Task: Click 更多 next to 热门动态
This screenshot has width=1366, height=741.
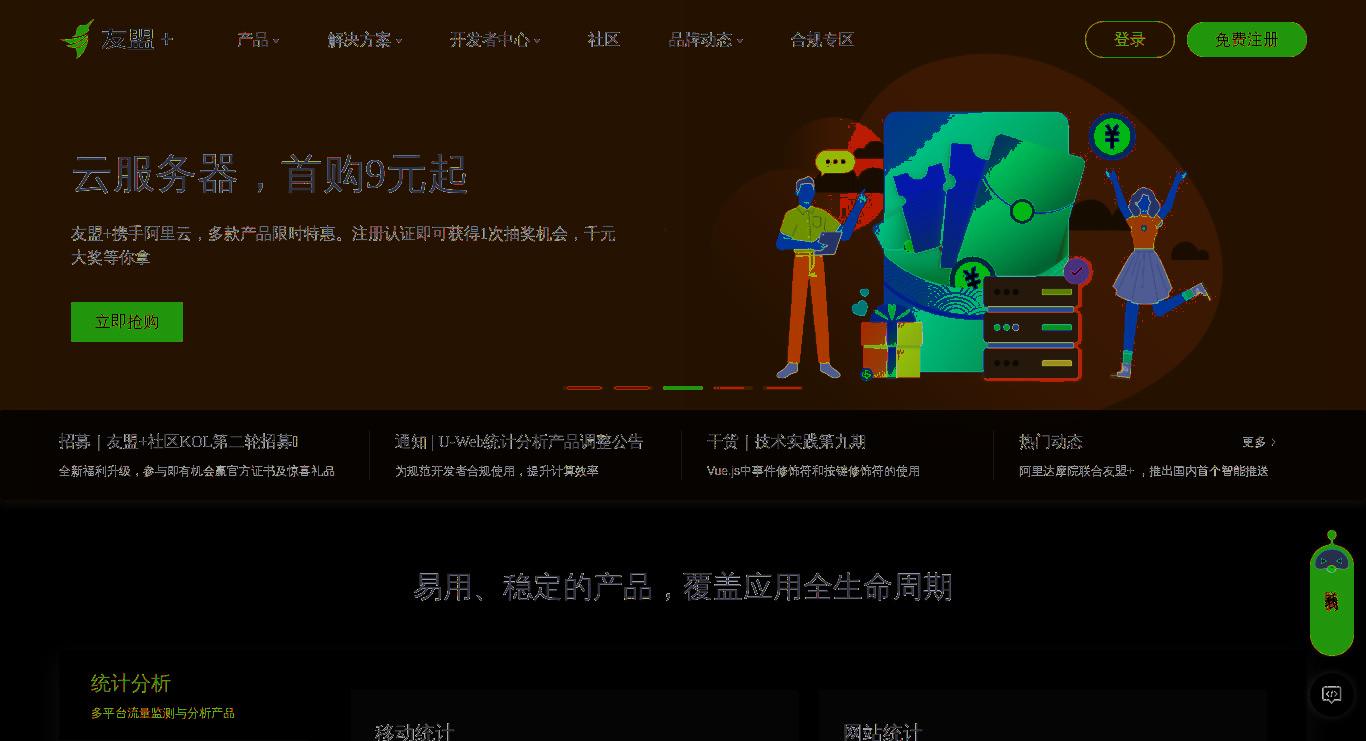Action: tap(1259, 442)
